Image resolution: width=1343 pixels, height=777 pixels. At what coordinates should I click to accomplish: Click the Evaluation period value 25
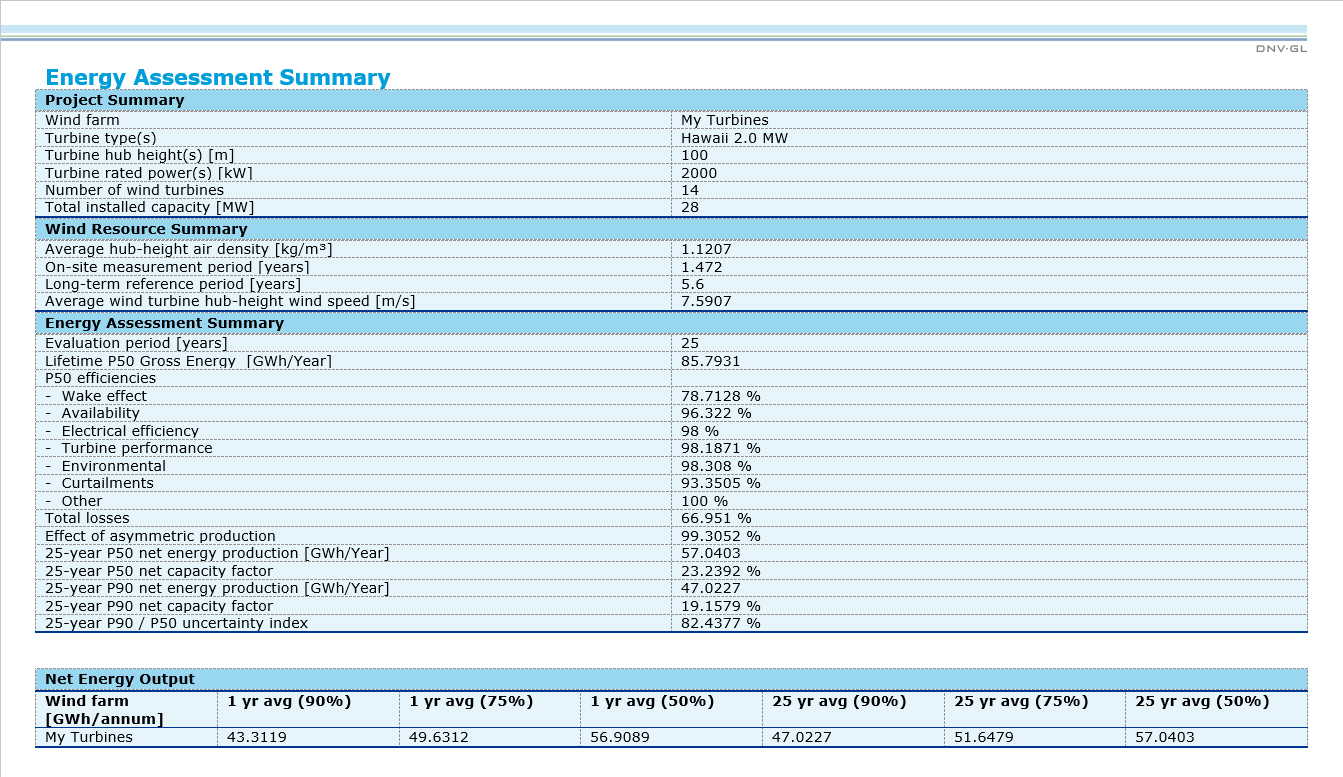[690, 343]
